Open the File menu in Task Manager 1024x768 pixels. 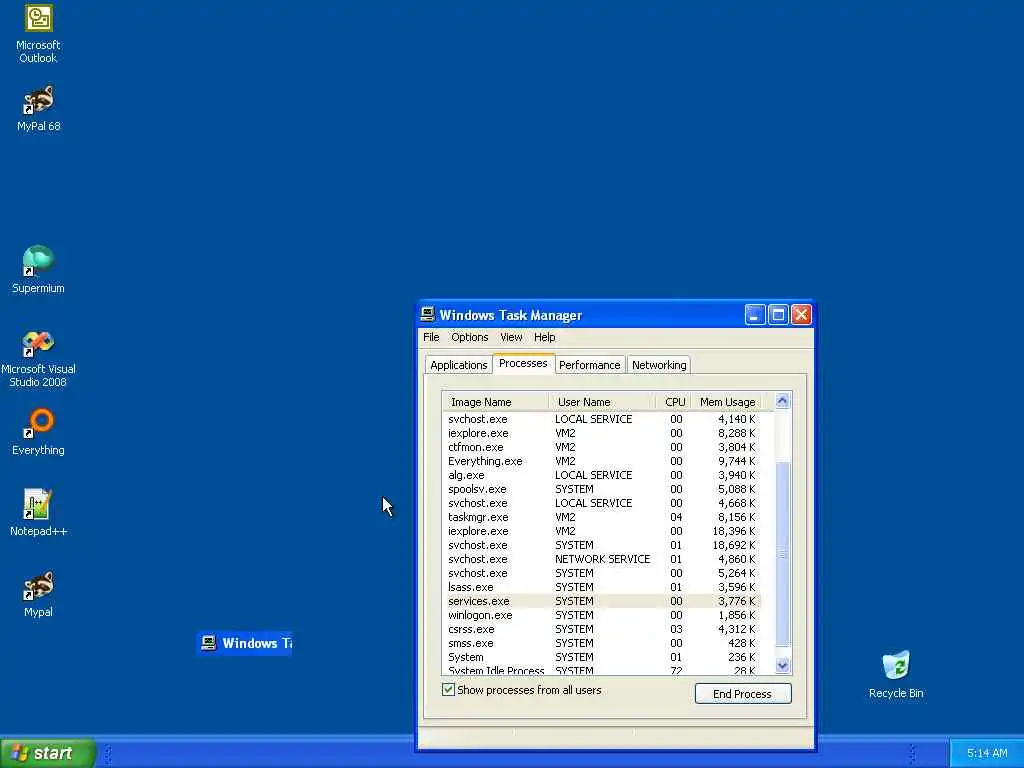coord(431,337)
